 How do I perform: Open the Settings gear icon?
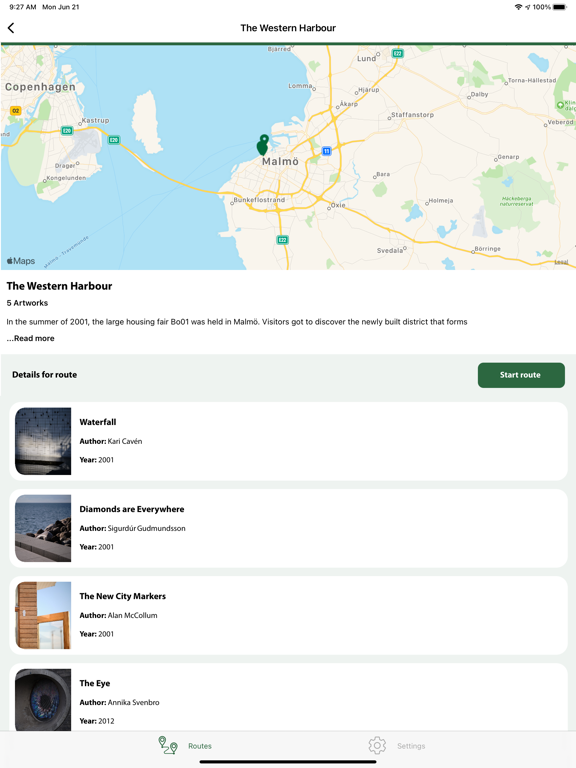tap(377, 745)
